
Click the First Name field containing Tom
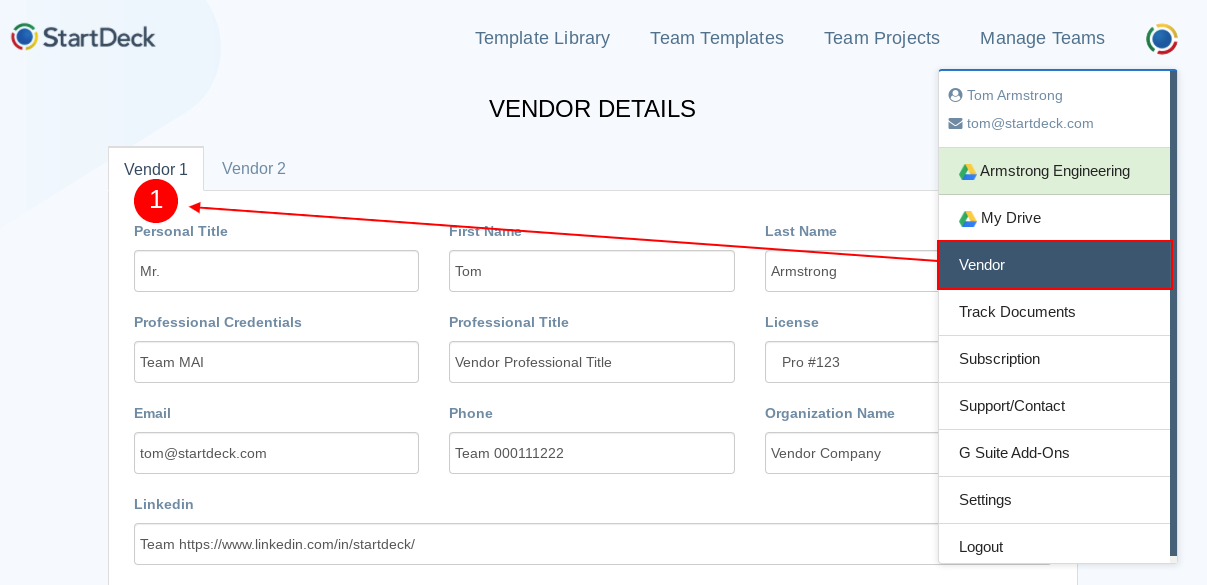592,271
